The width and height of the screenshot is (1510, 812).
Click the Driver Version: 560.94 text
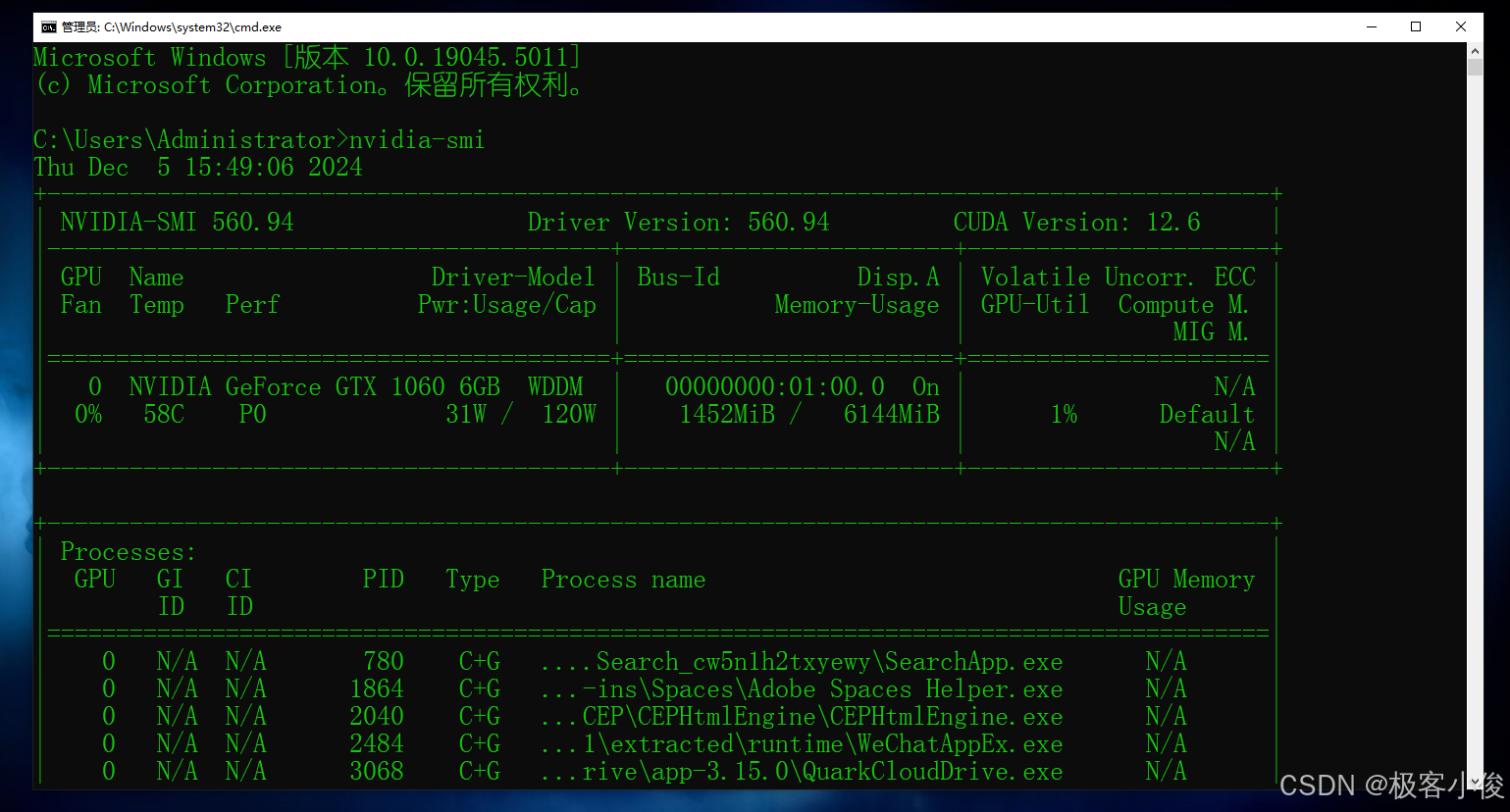click(679, 223)
